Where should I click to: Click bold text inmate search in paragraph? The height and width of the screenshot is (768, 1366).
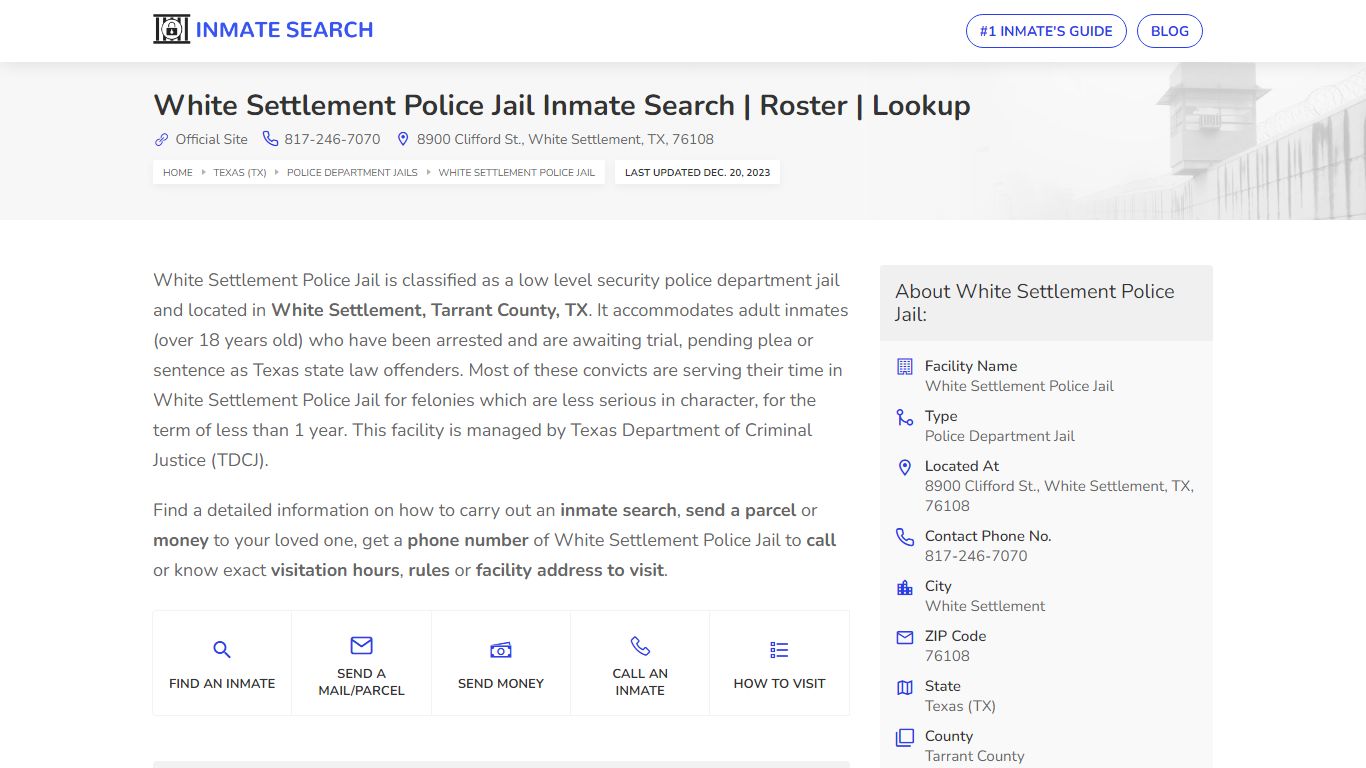618,510
